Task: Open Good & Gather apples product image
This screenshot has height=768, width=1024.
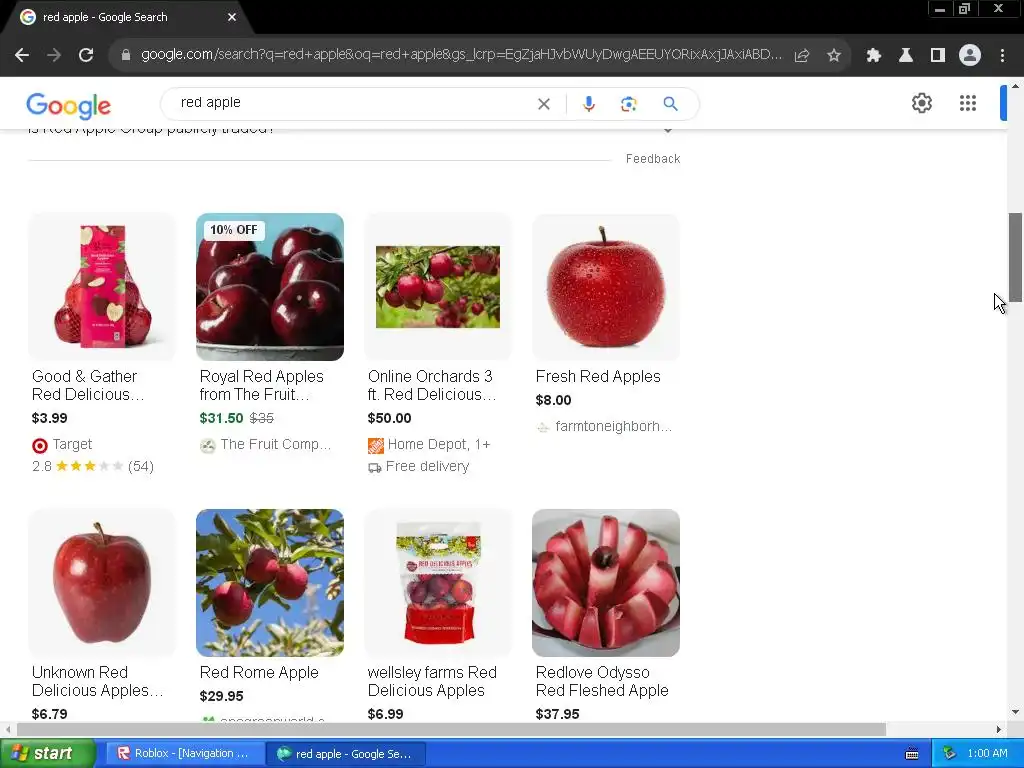Action: point(102,287)
